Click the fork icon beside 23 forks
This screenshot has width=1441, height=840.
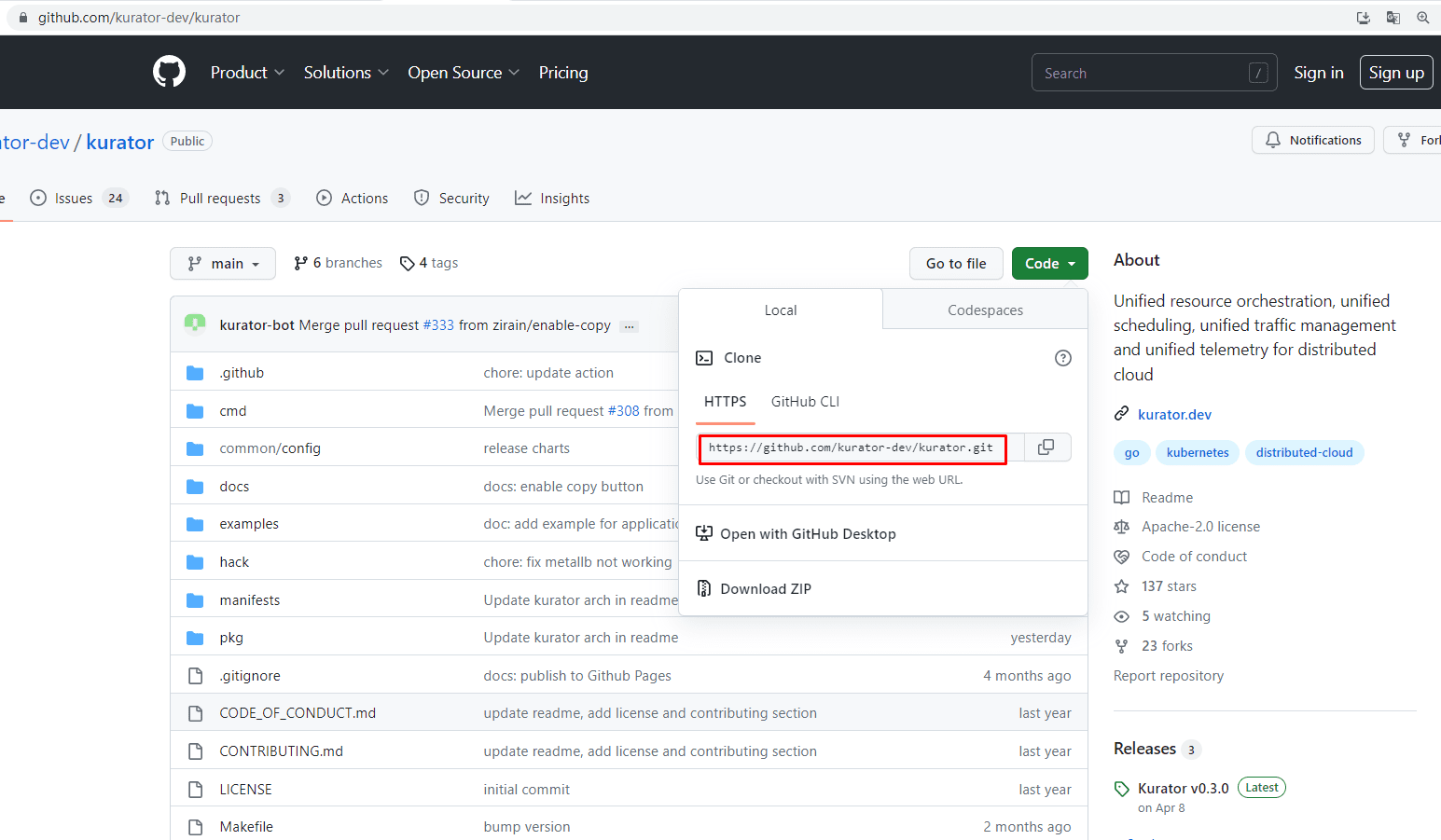[1122, 646]
